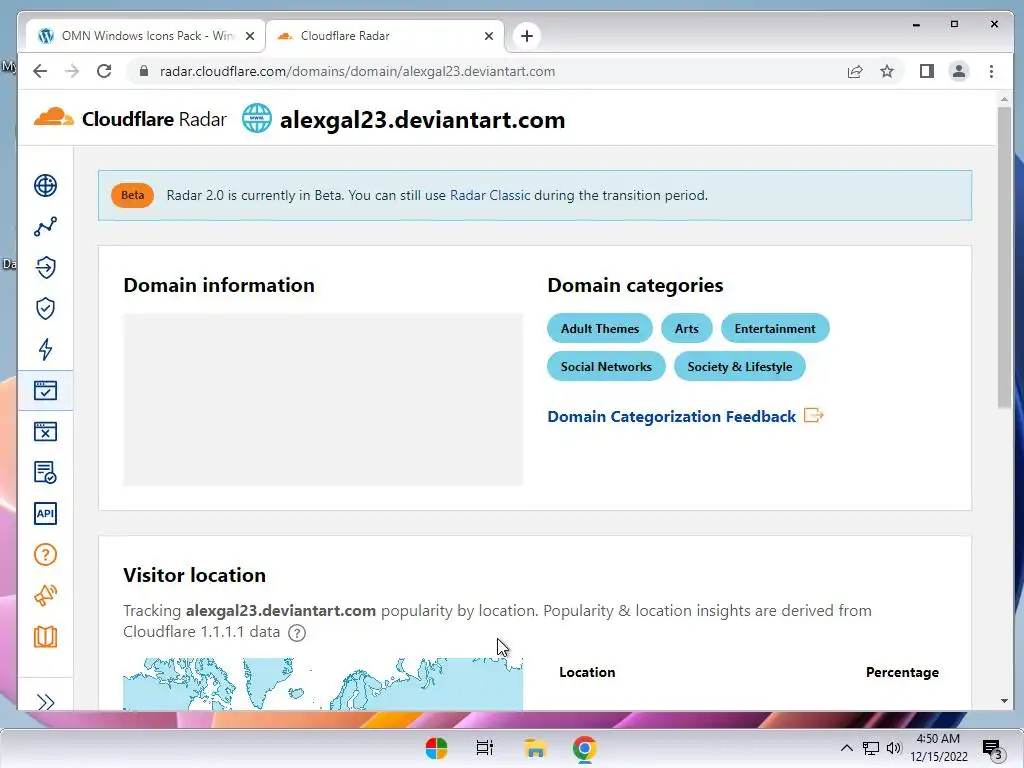Viewport: 1024px width, 768px height.
Task: Select the shield with arrow sidebar icon
Action: tap(45, 268)
